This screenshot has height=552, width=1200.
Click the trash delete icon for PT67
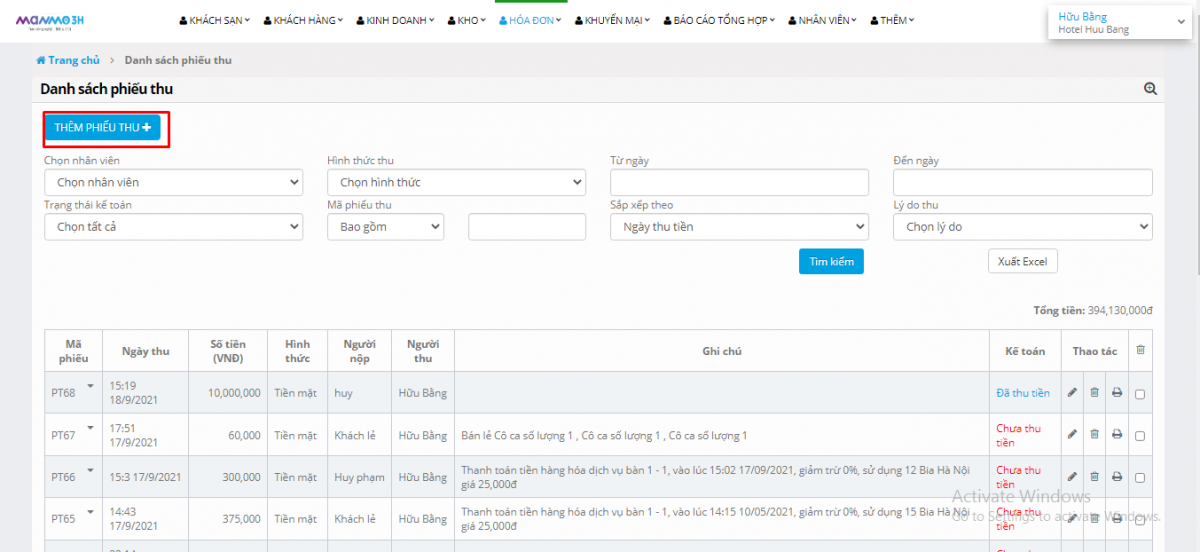pos(1094,435)
